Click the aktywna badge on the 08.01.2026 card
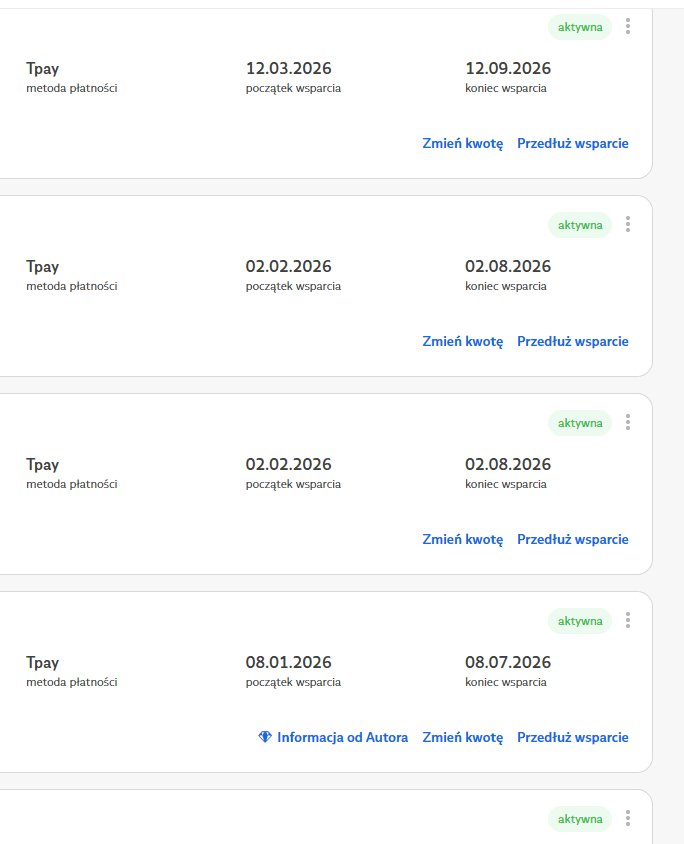Viewport: 684px width, 844px height. 580,621
